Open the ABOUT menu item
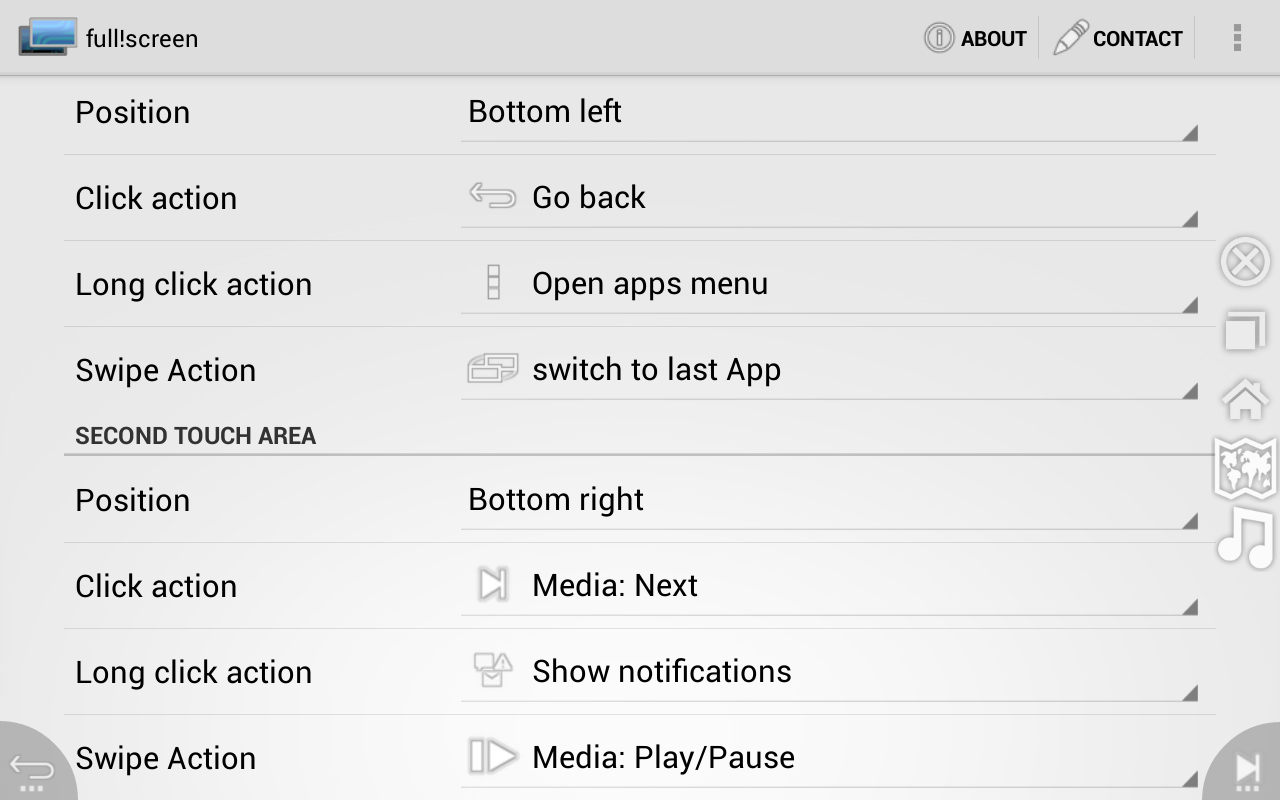The width and height of the screenshot is (1280, 800). point(975,38)
